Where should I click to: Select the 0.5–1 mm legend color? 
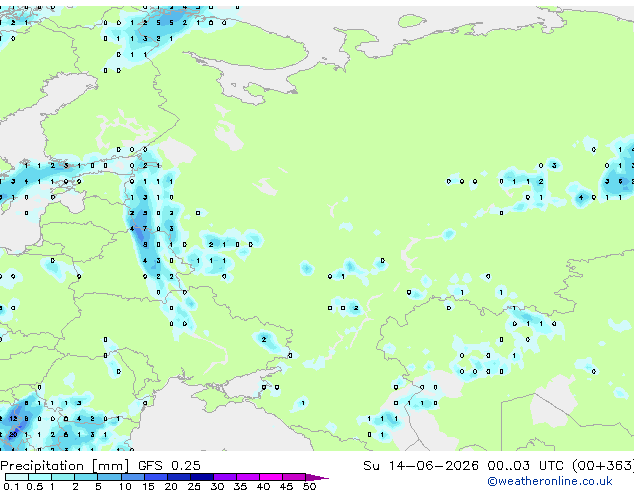[40, 477]
